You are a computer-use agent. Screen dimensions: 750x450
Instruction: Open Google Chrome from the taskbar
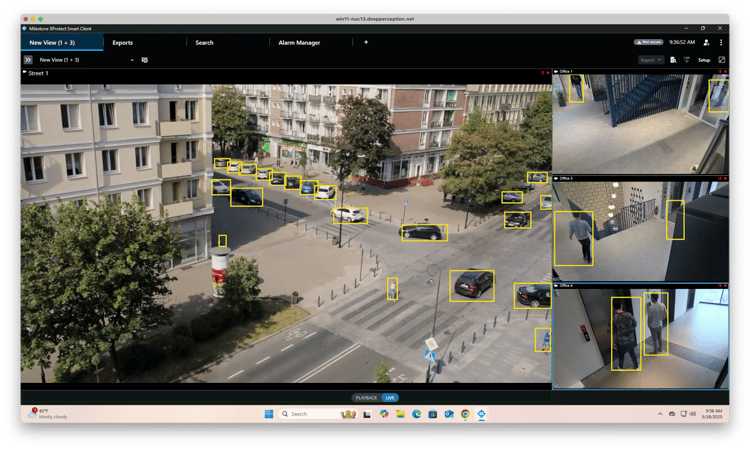click(465, 414)
